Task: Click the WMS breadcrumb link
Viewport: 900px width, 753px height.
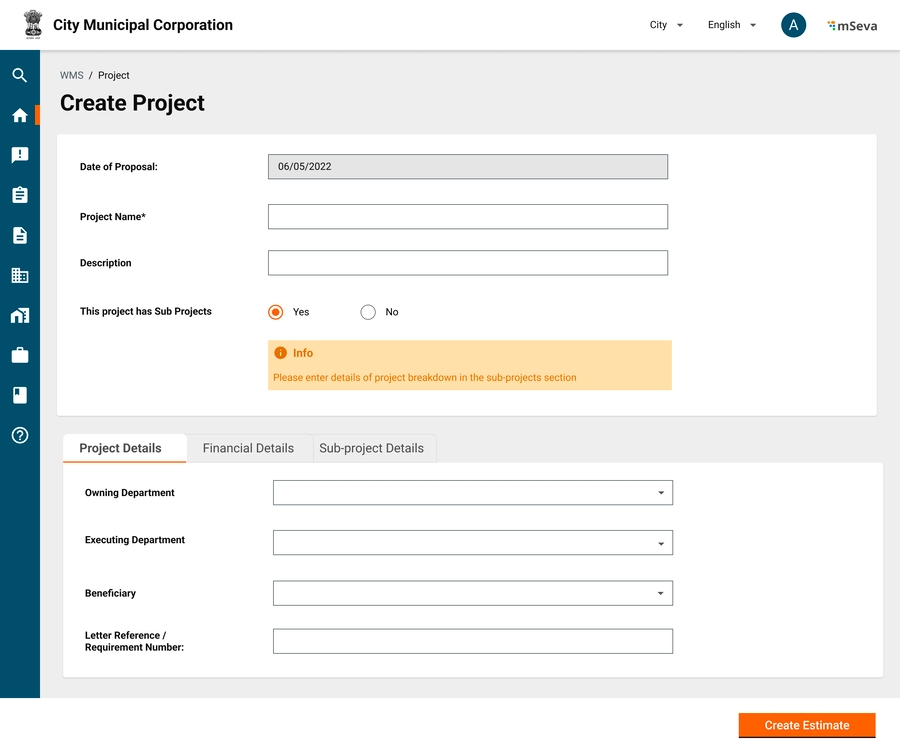Action: [71, 76]
